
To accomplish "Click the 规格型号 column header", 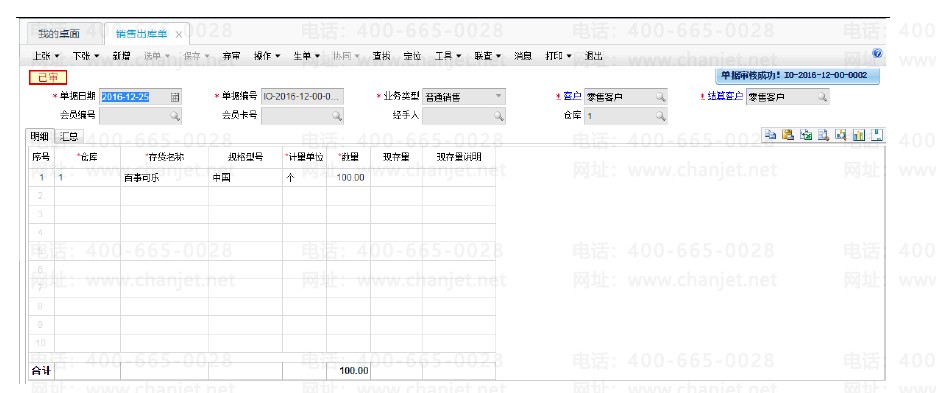I will [245, 156].
